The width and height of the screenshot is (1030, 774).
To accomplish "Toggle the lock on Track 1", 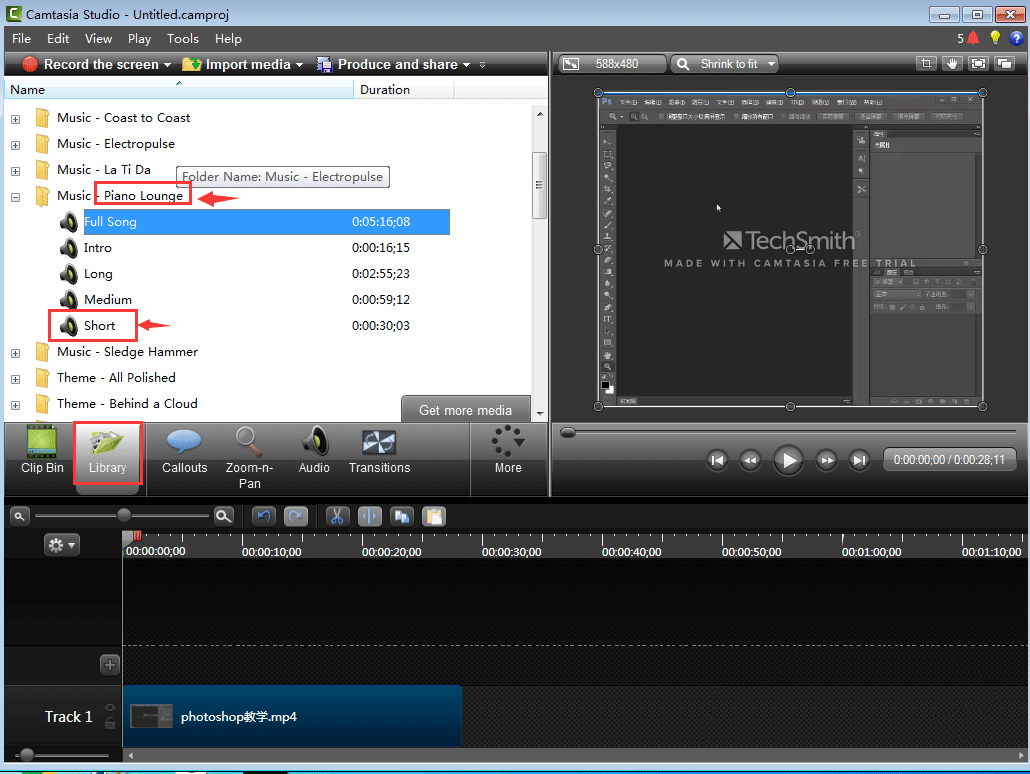I will [x=108, y=725].
